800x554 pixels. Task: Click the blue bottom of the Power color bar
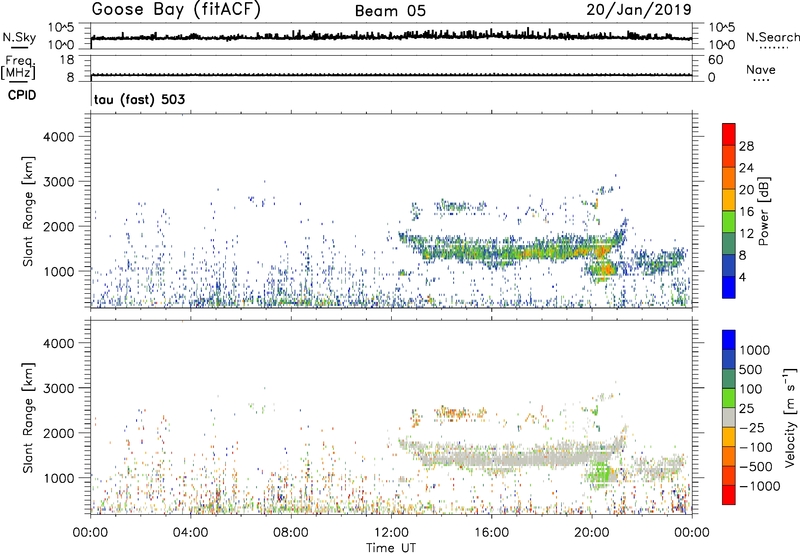pos(729,287)
